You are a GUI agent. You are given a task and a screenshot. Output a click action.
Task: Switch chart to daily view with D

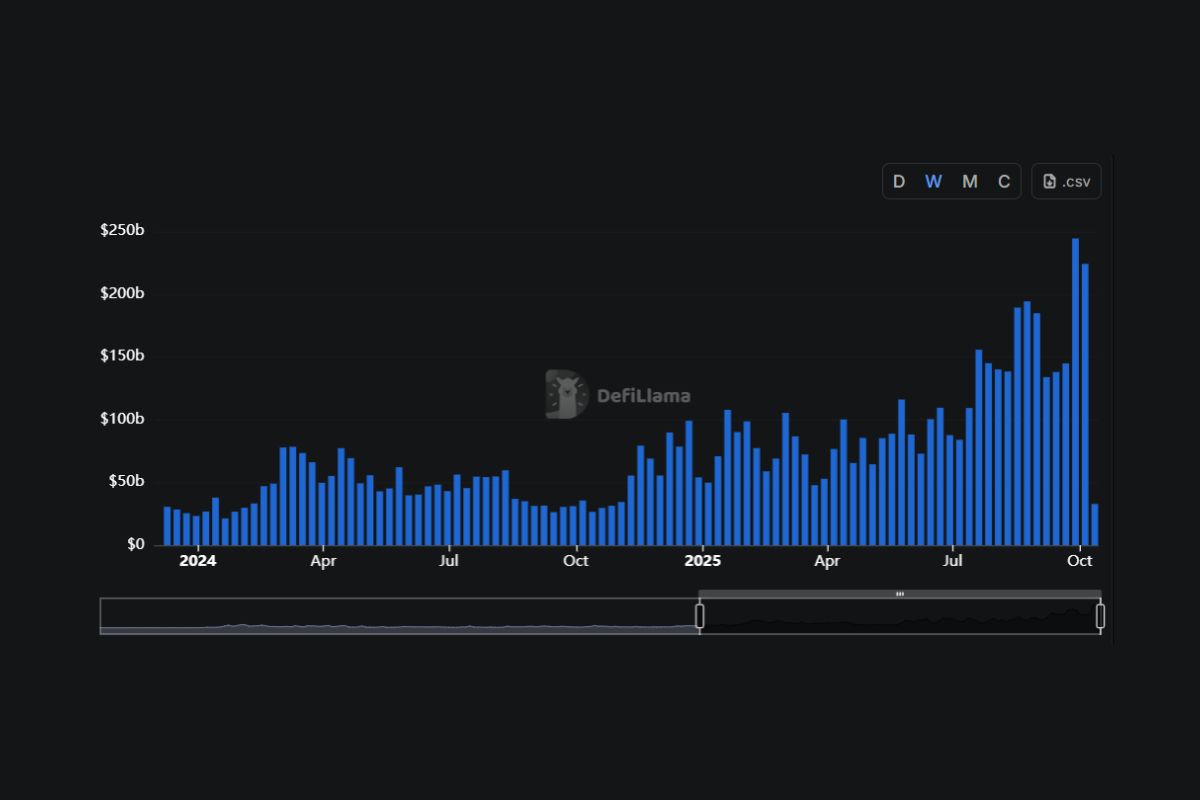click(899, 182)
